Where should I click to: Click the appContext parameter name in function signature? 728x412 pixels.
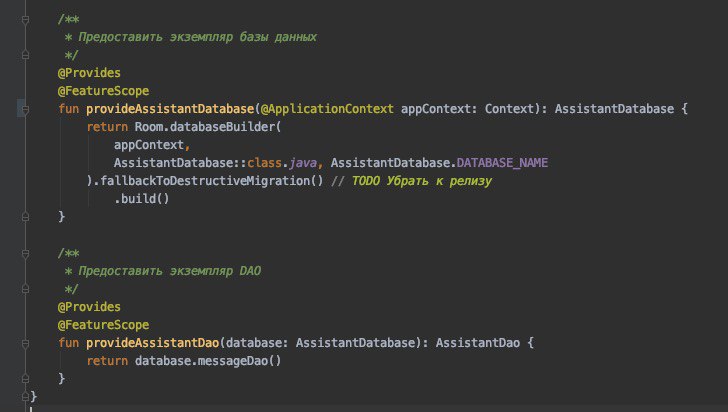tap(436, 109)
